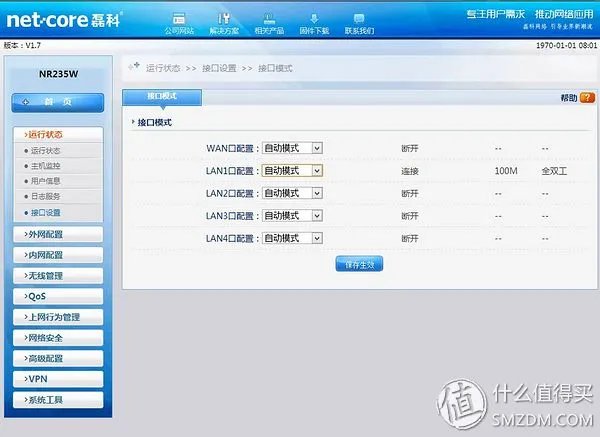Collapse the 运行状态 sidebar section
The width and height of the screenshot is (600, 437).
point(58,134)
